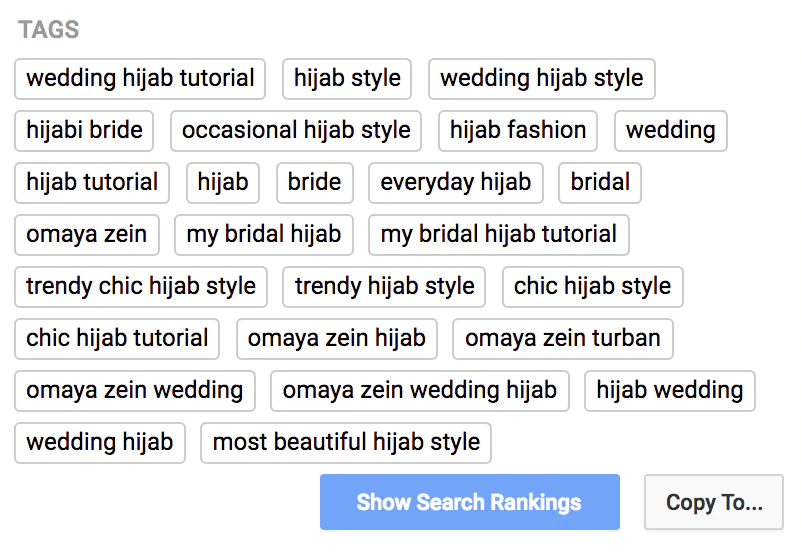The height and width of the screenshot is (552, 802).
Task: Click the 'hijabi bride' tag
Action: click(84, 131)
